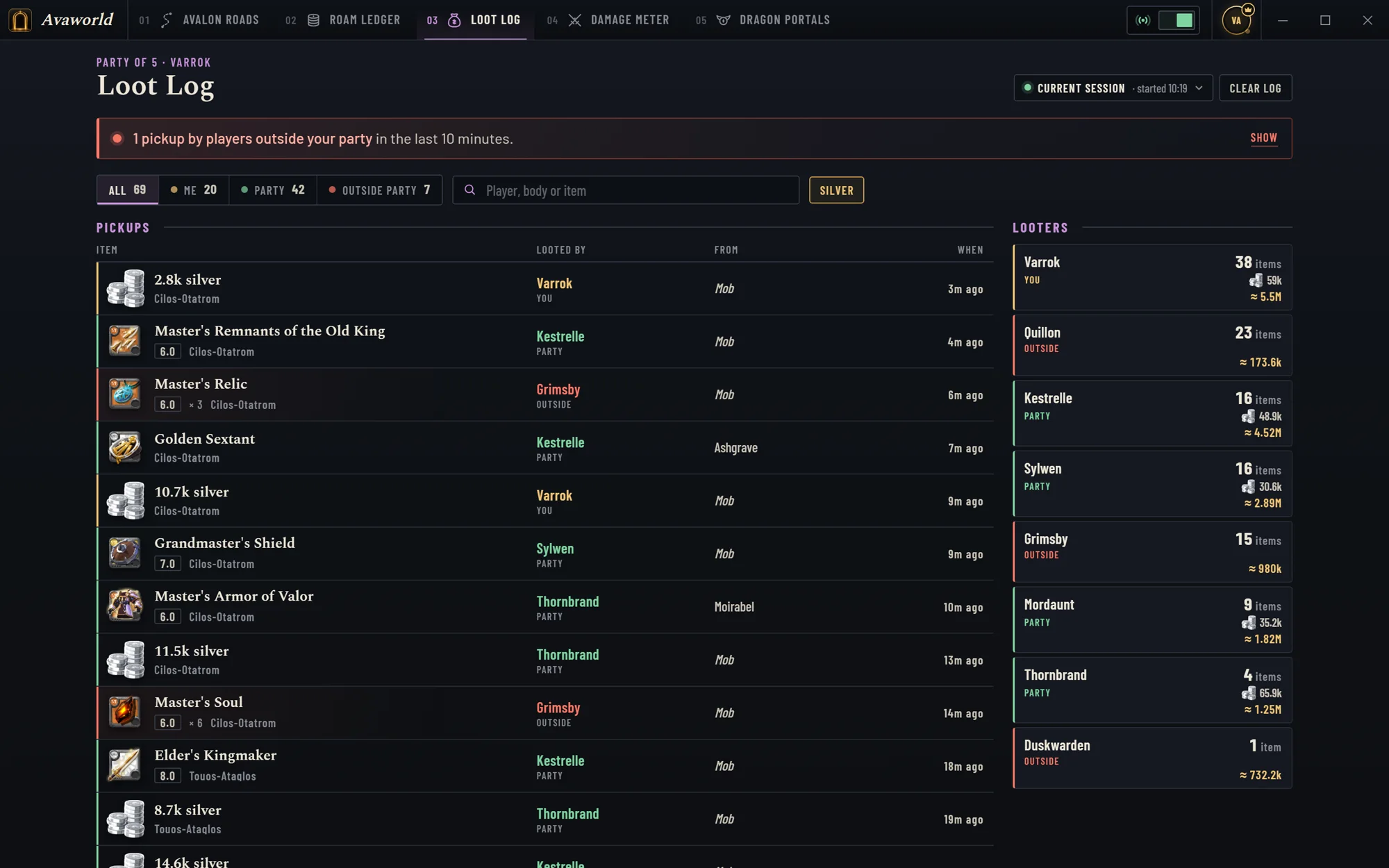Click the When column header
The height and width of the screenshot is (868, 1389).
point(970,250)
